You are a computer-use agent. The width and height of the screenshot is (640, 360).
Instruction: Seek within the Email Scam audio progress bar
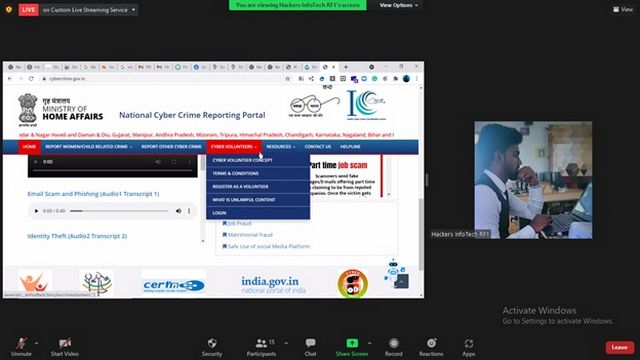[x=119, y=211]
